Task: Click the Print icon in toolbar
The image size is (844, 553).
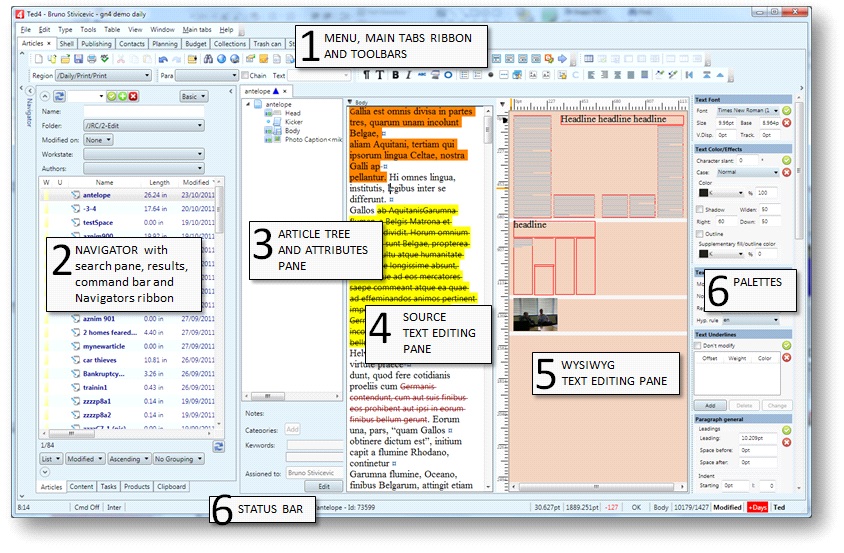Action: (x=92, y=59)
